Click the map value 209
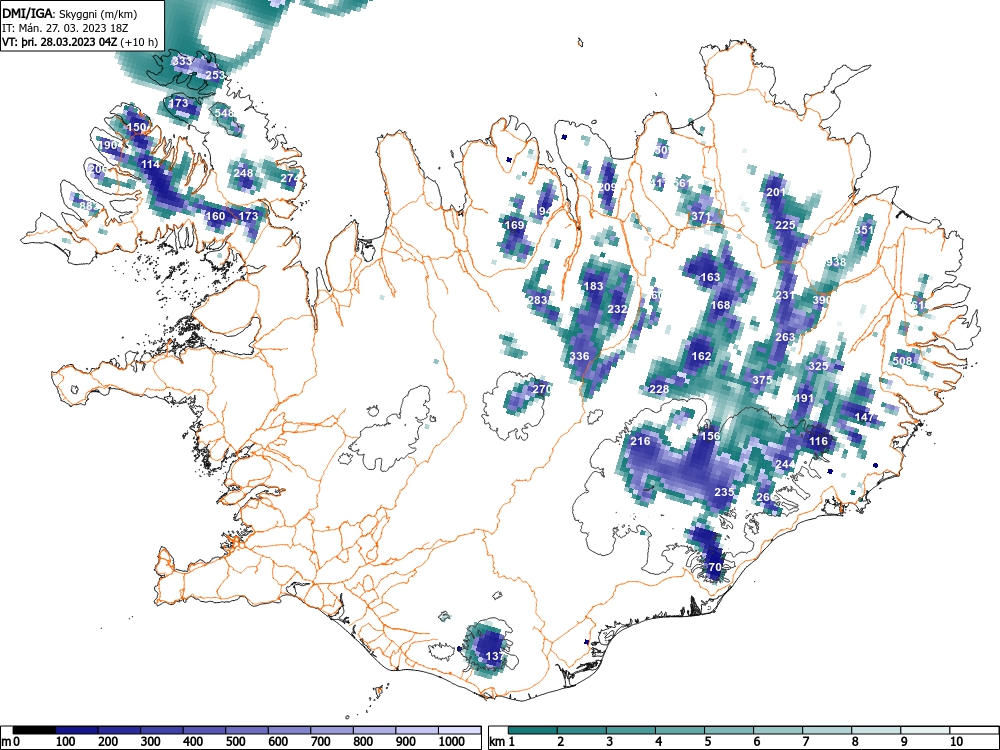Screen dimensions: 1000x750 [x=607, y=187]
